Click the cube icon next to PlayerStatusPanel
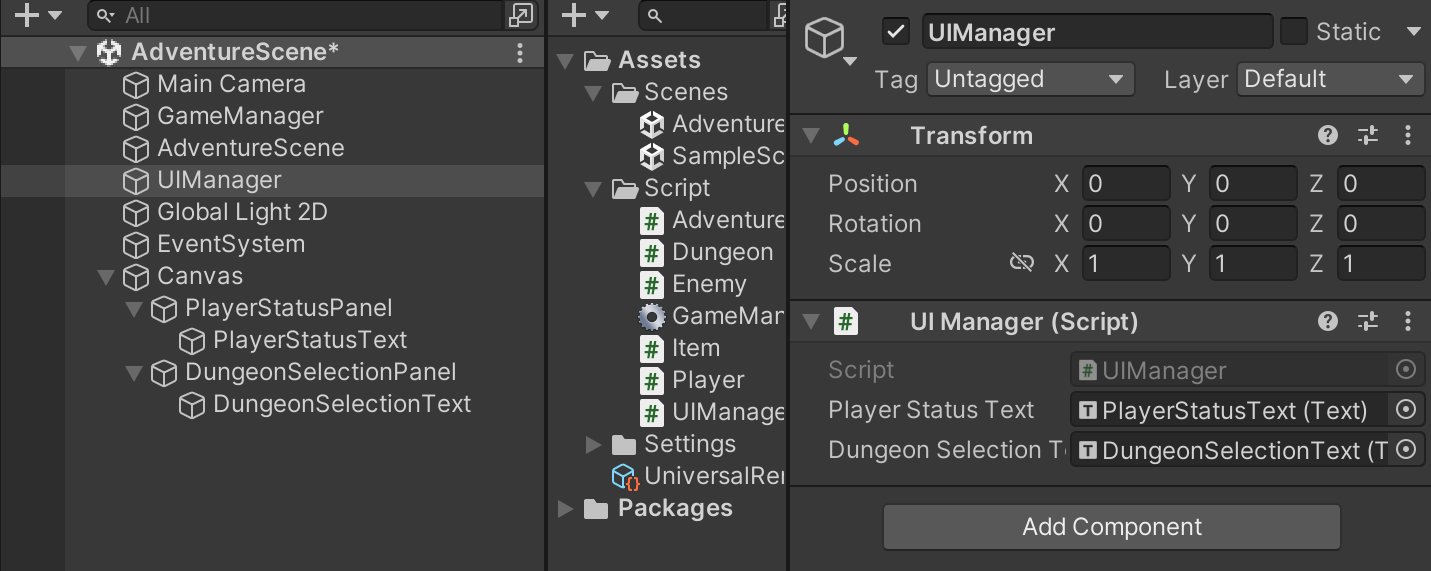The width and height of the screenshot is (1431, 571). (164, 309)
